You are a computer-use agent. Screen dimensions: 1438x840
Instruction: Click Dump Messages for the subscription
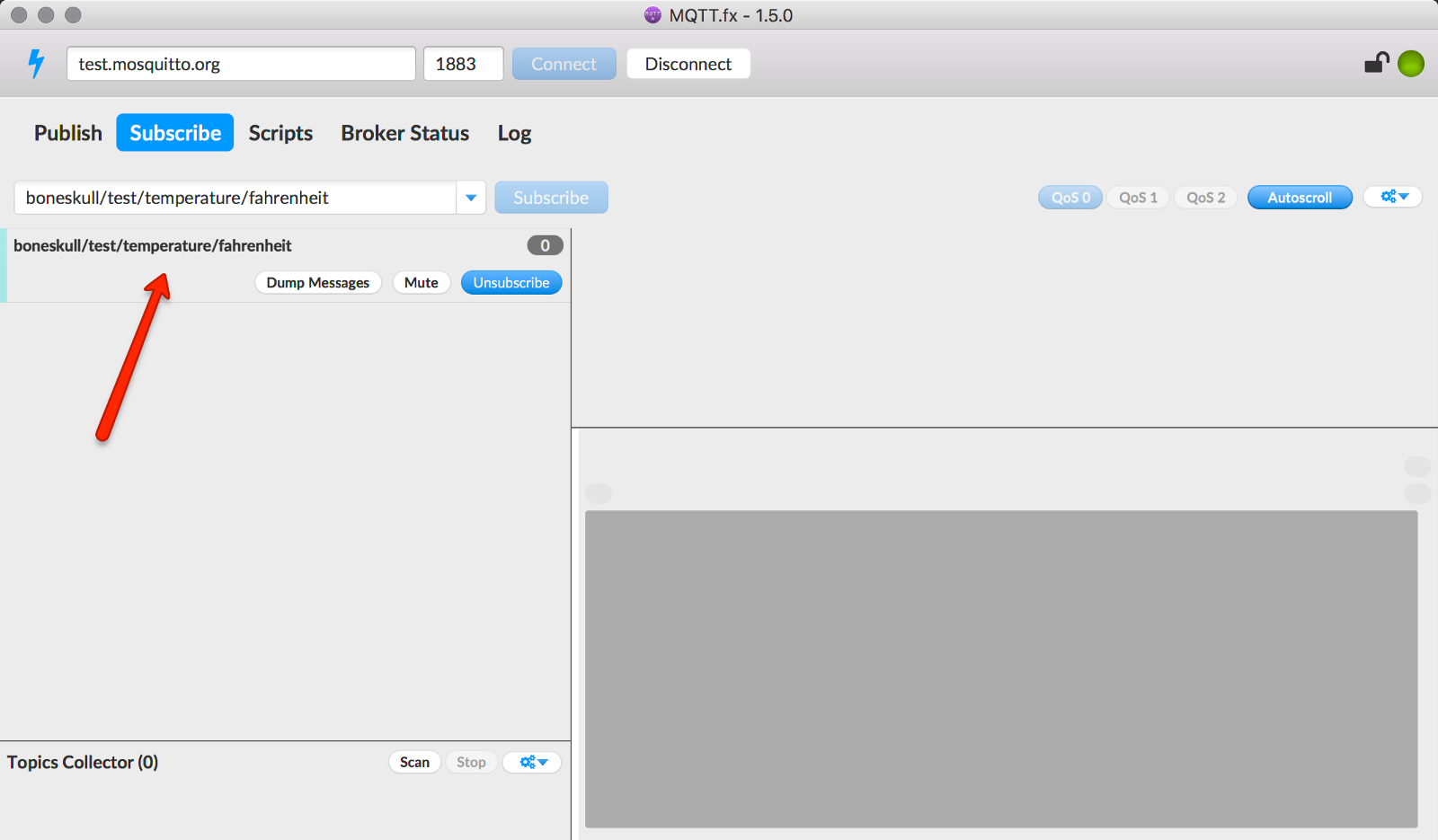coord(318,282)
